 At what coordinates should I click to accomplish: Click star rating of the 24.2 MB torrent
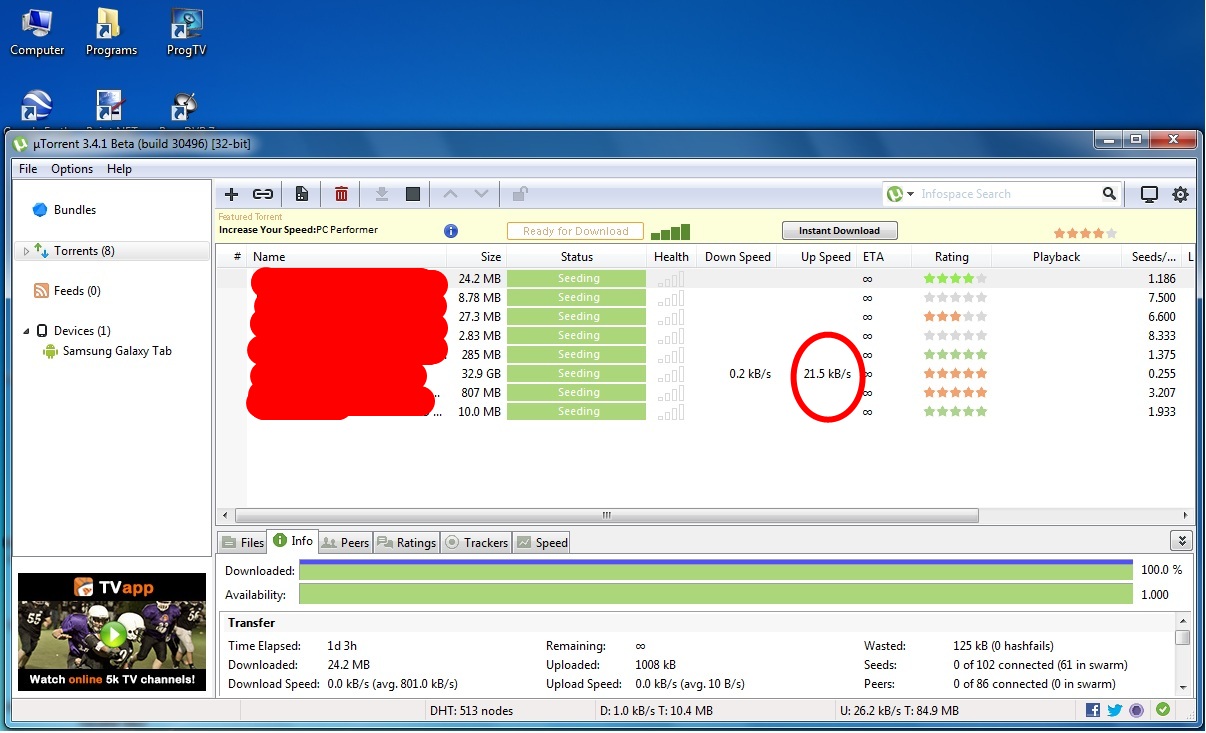coord(955,279)
